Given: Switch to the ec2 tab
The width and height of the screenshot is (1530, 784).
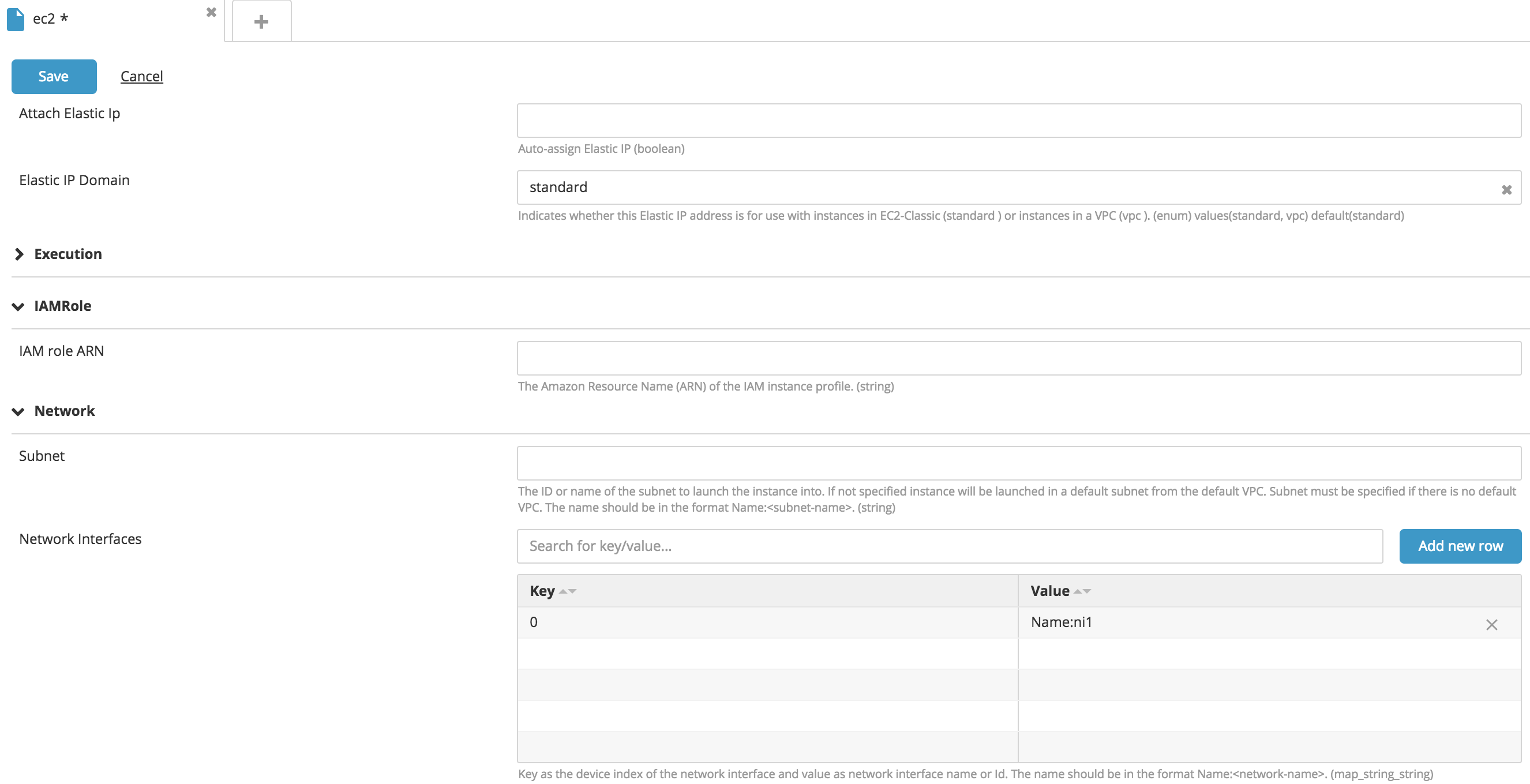Looking at the screenshot, I should pos(107,19).
